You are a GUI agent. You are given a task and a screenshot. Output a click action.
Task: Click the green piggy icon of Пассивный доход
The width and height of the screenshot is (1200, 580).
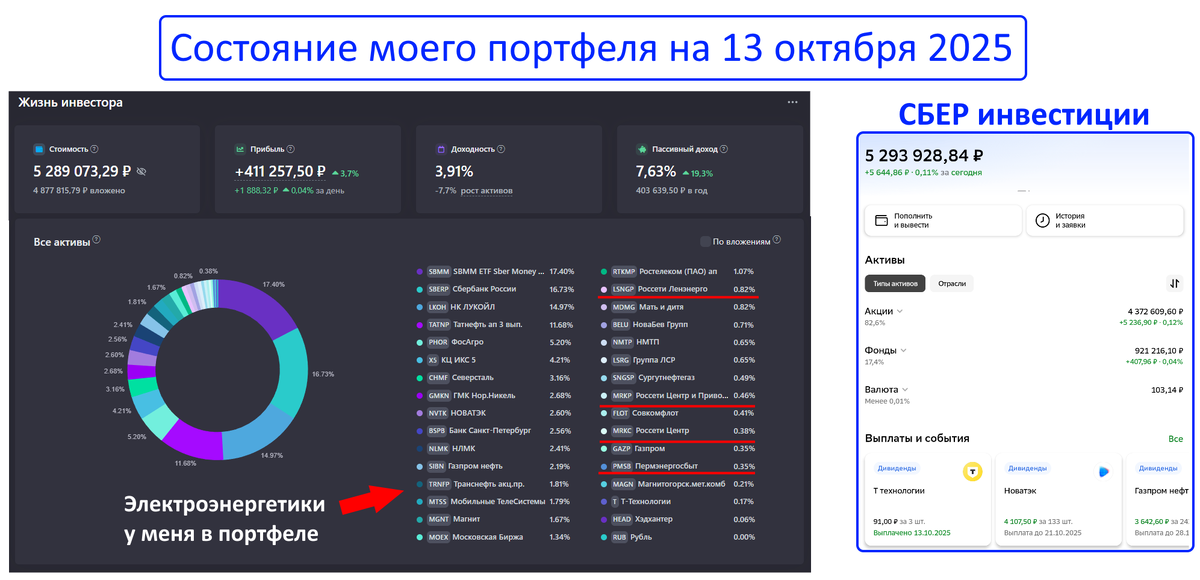click(x=643, y=149)
